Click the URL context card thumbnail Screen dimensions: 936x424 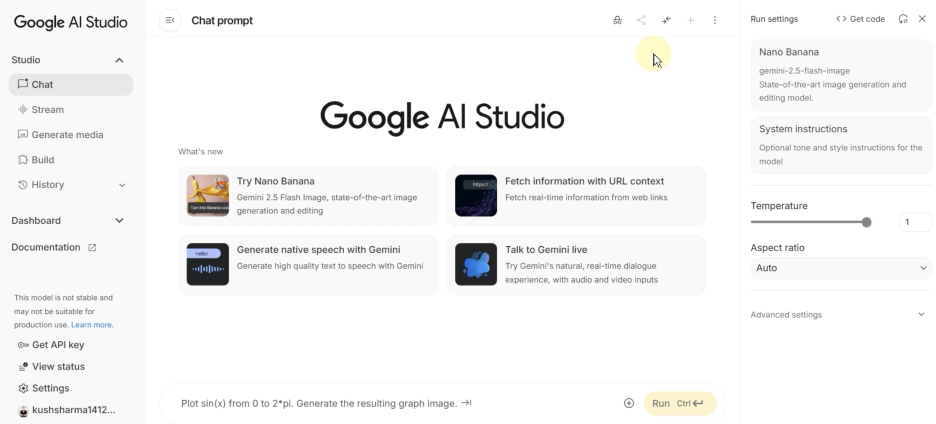tap(476, 195)
